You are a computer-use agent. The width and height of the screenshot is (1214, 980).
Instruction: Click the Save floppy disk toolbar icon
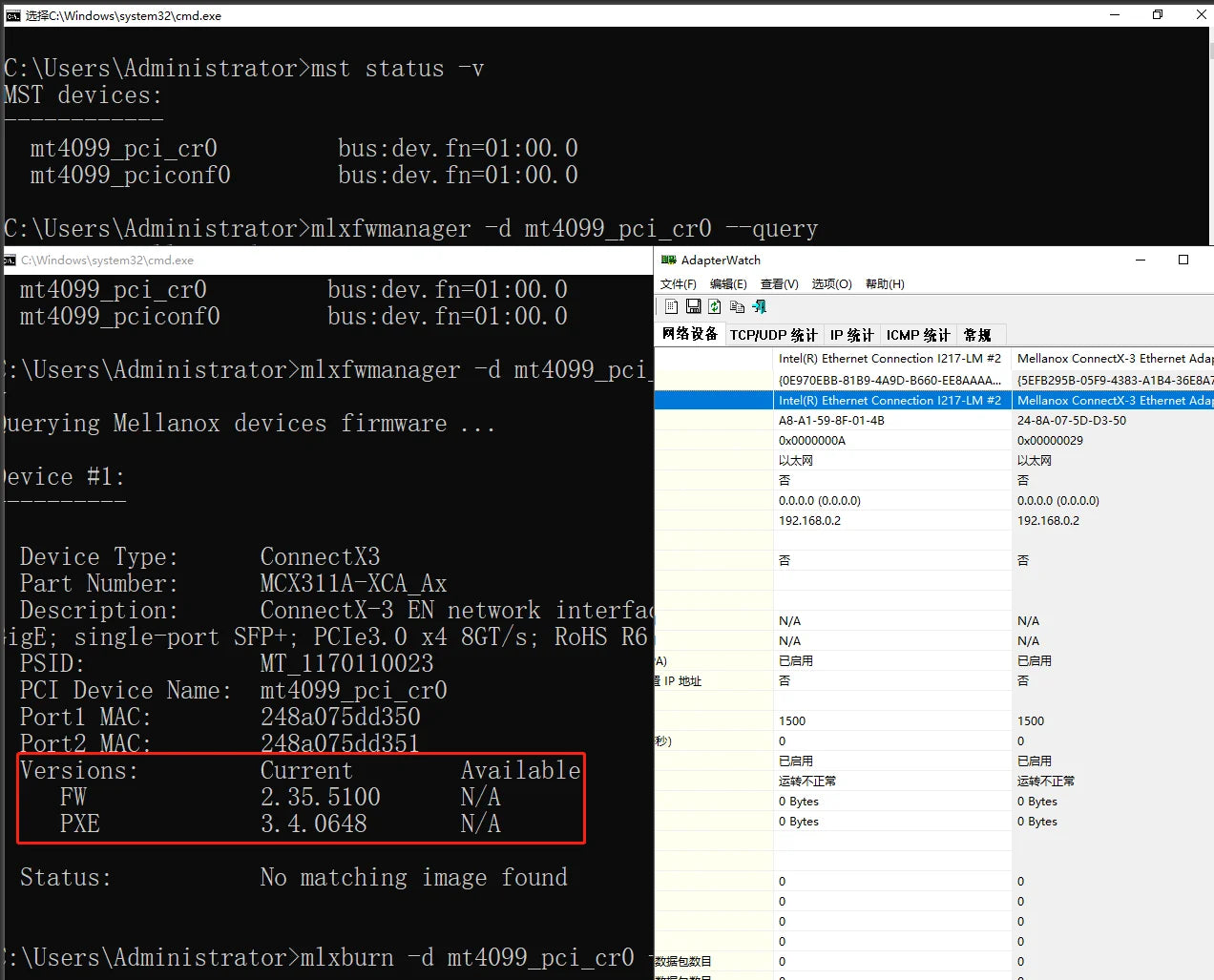(694, 306)
